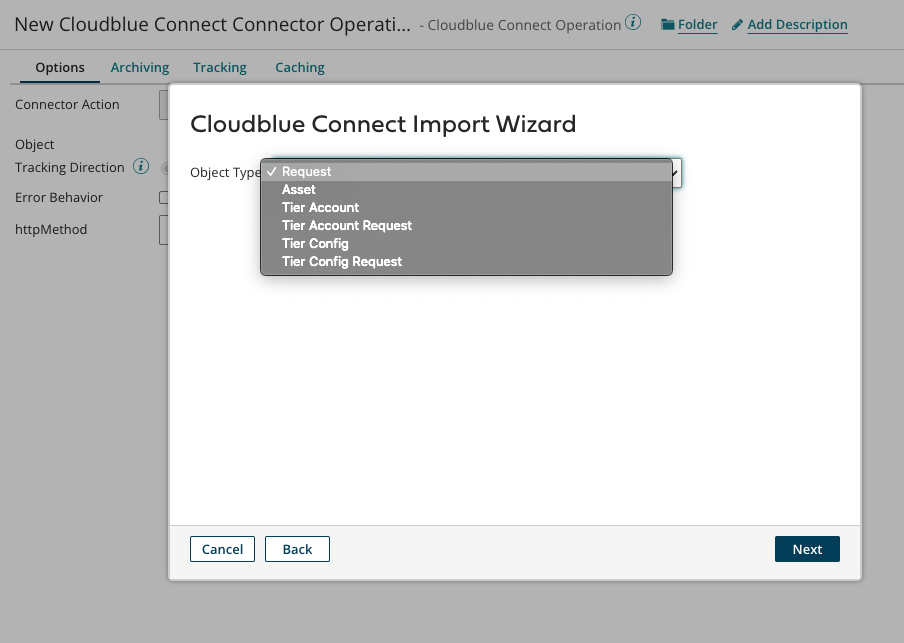Open the Folder link

(x=697, y=25)
